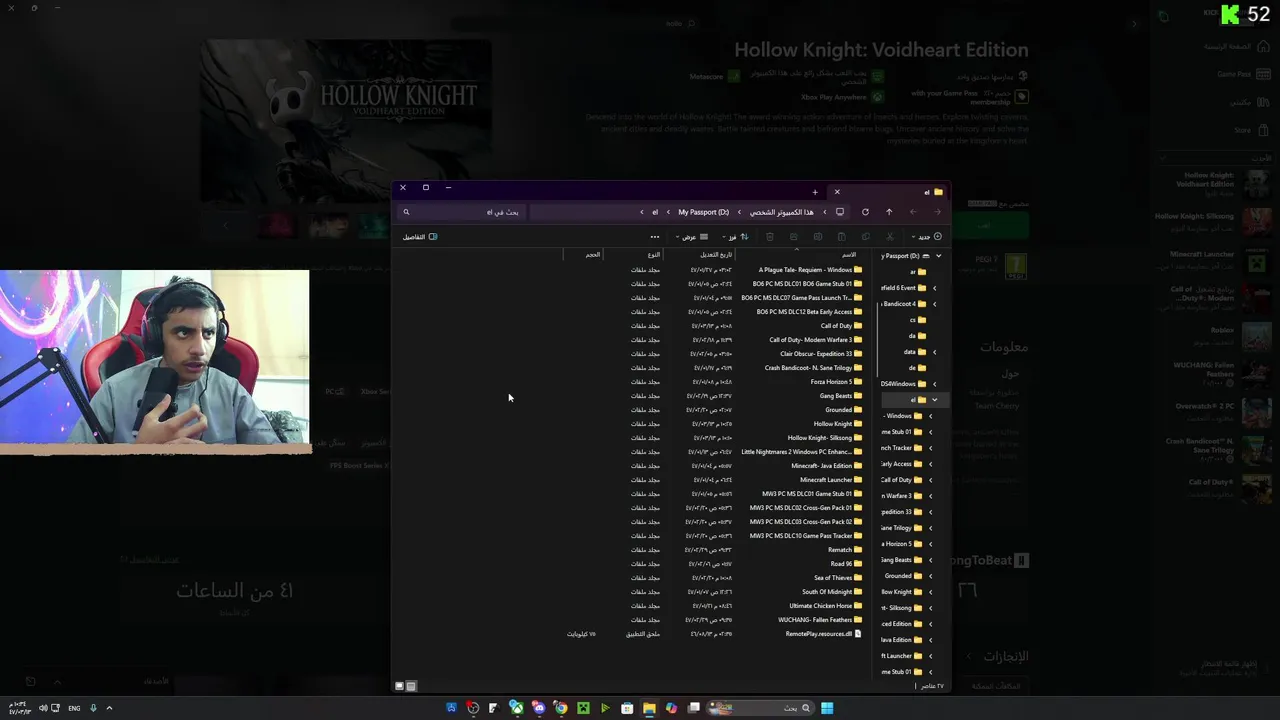Expand the 'data' folder in navigation tree

tap(934, 352)
